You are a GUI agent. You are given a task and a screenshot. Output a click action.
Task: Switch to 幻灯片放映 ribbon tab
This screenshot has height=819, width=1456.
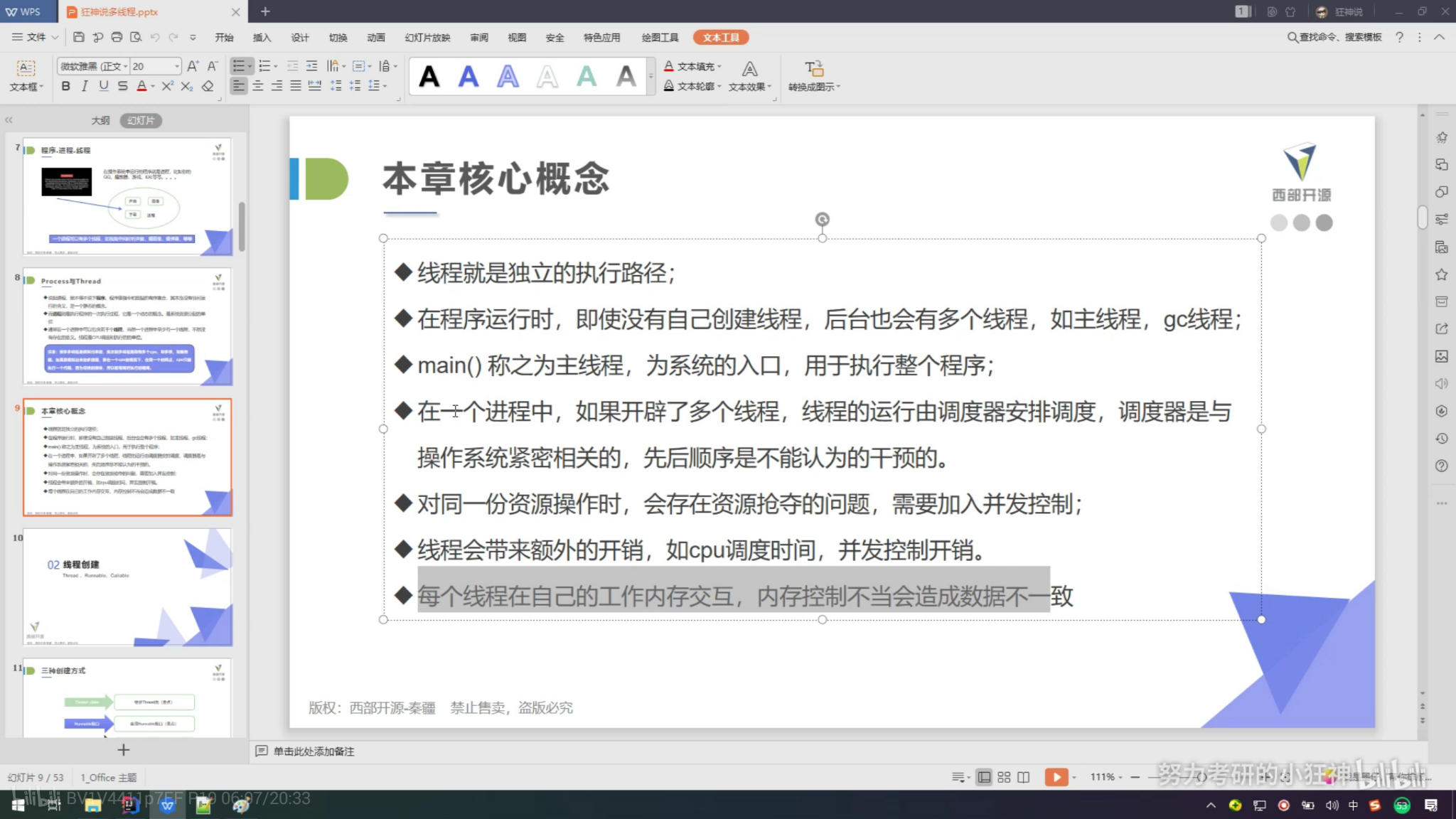427,37
